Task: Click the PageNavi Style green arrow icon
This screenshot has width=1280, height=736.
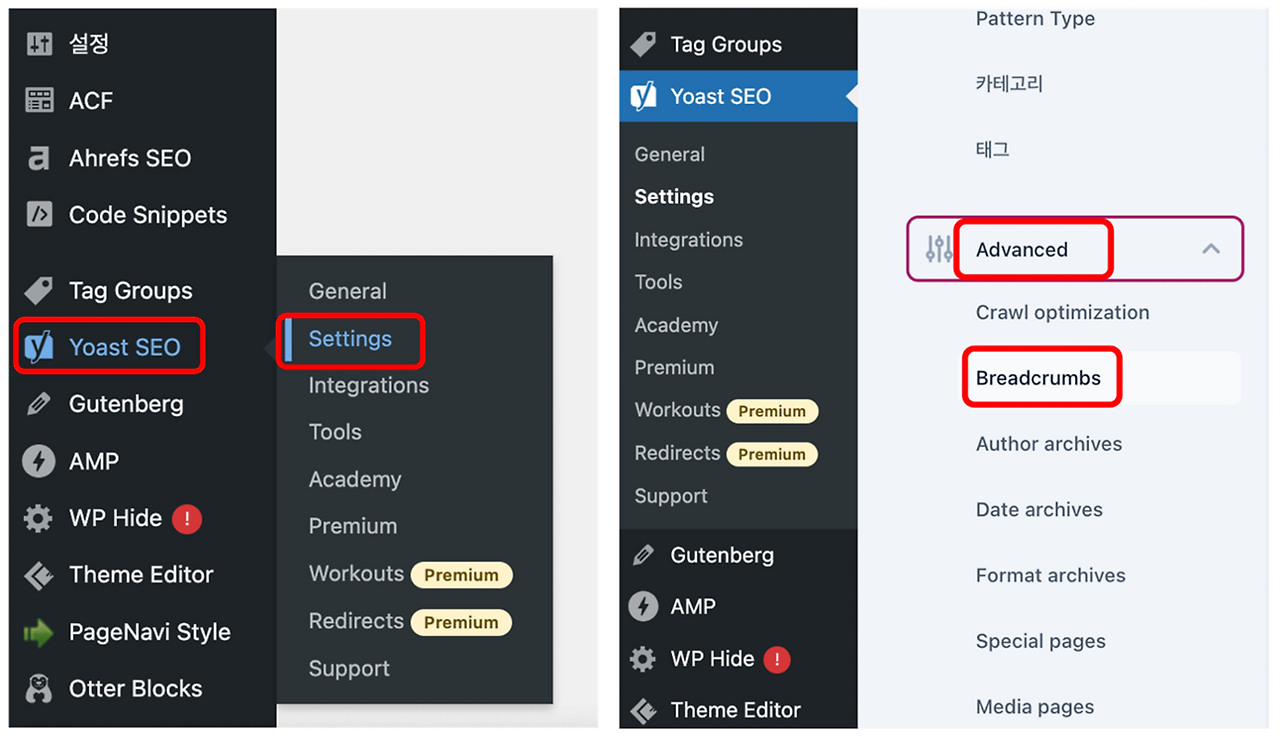Action: pos(39,632)
